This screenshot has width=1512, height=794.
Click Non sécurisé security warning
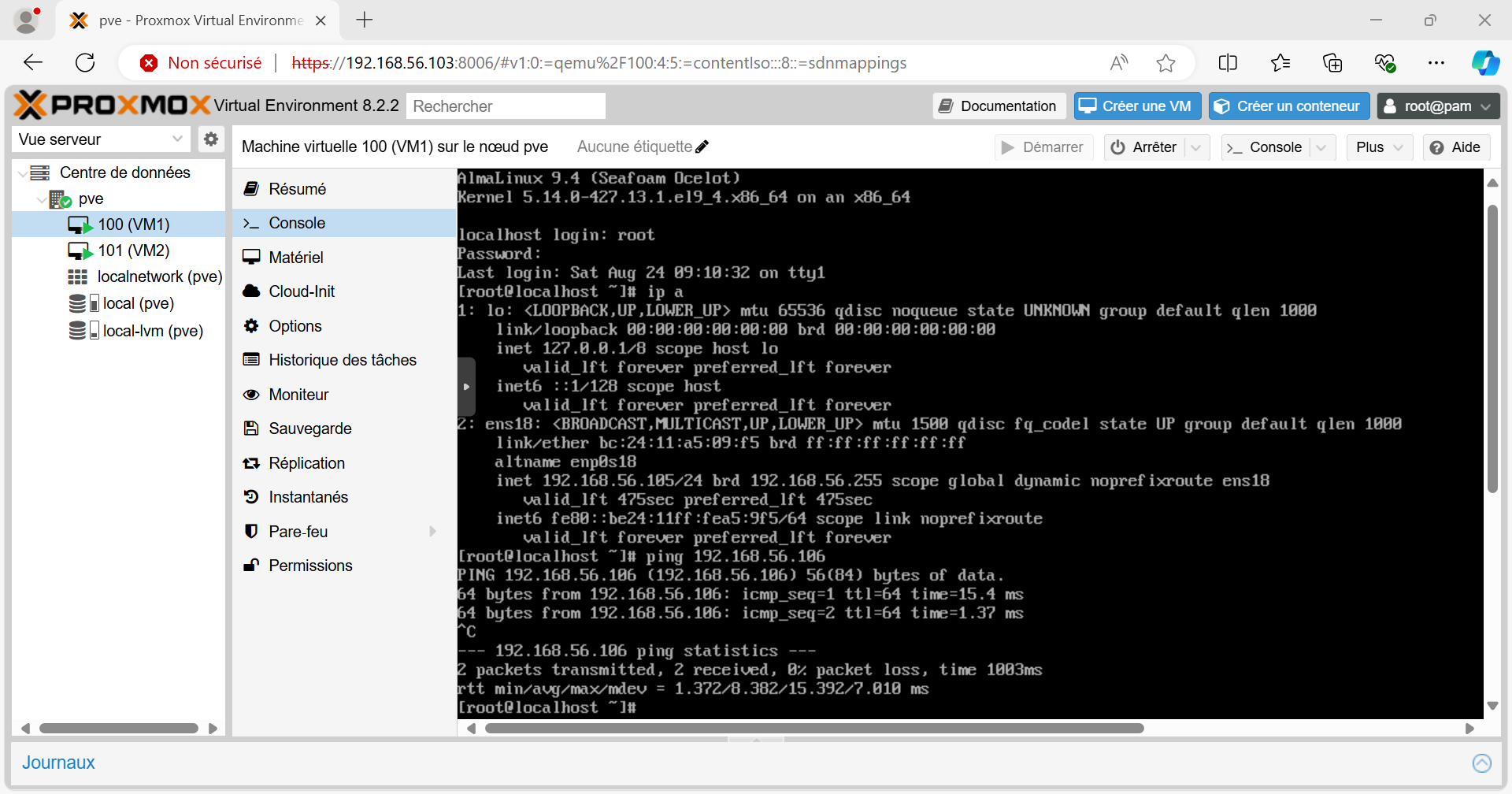[x=201, y=63]
